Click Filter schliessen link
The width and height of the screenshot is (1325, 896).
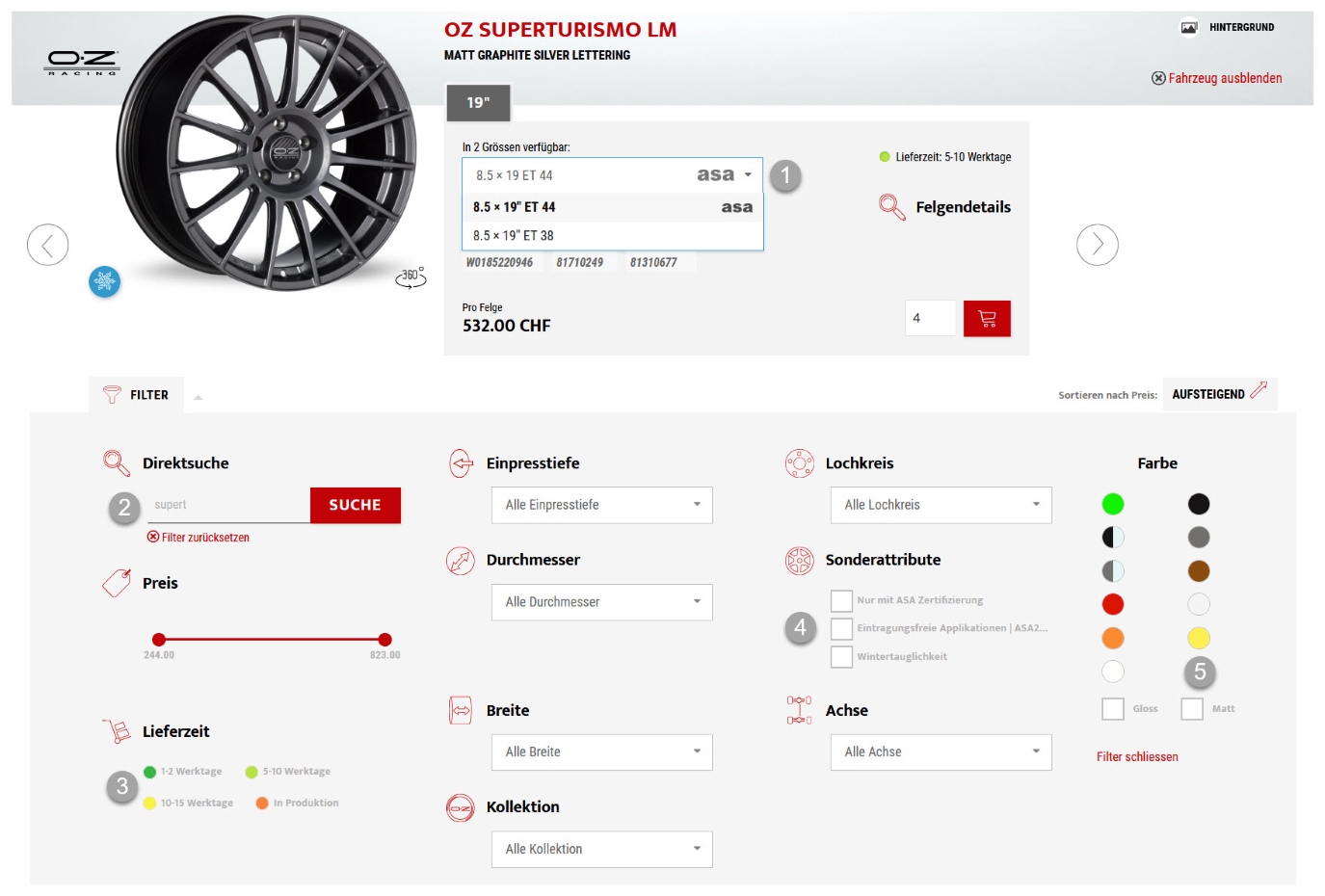click(x=1137, y=757)
